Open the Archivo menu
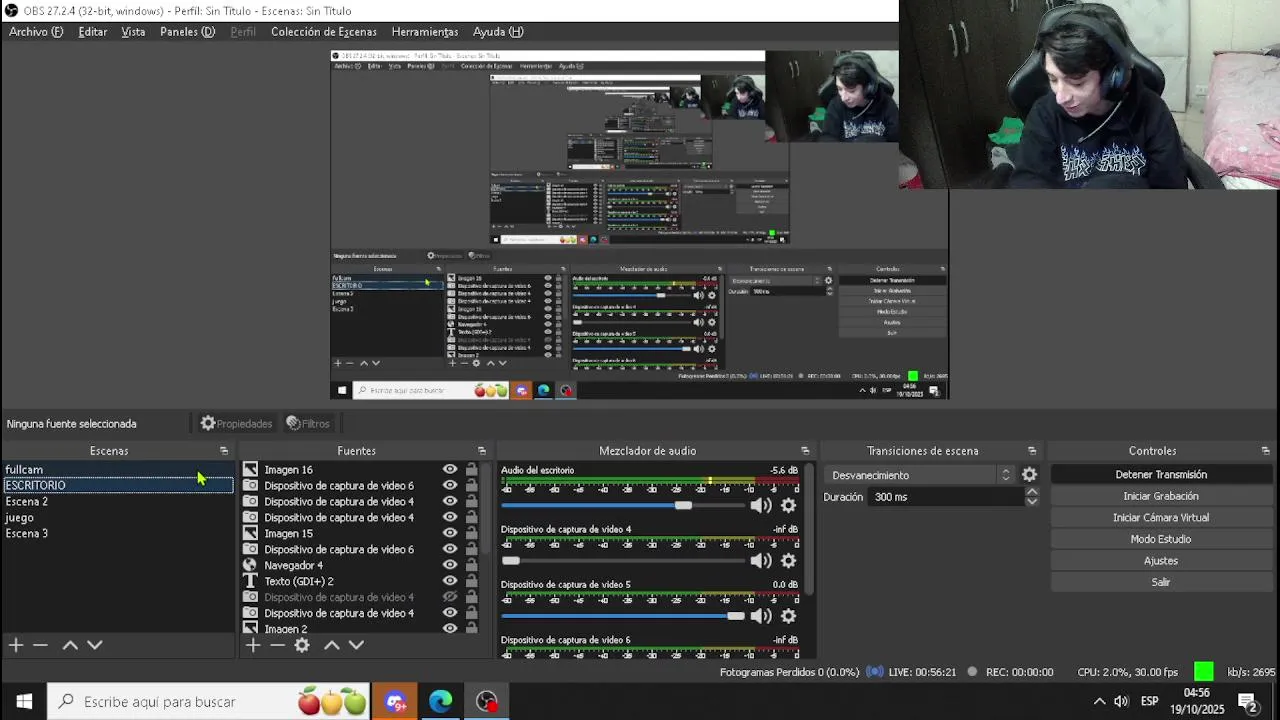This screenshot has width=1280, height=720. [36, 32]
